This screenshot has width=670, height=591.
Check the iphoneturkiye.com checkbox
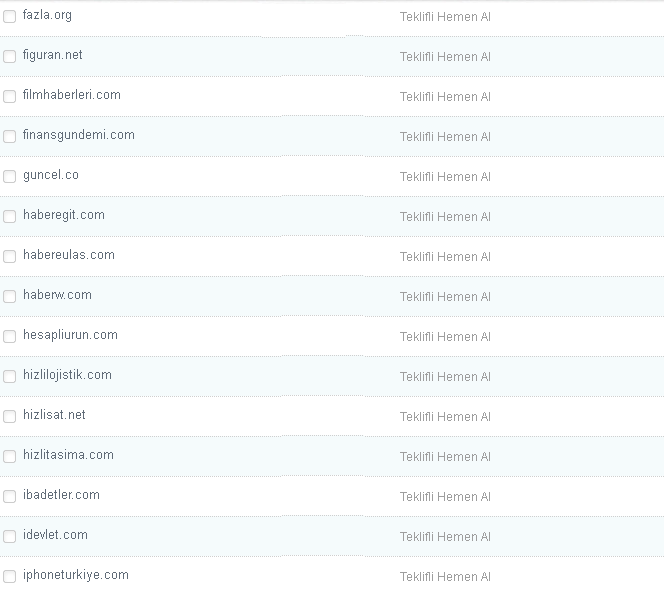[10, 577]
